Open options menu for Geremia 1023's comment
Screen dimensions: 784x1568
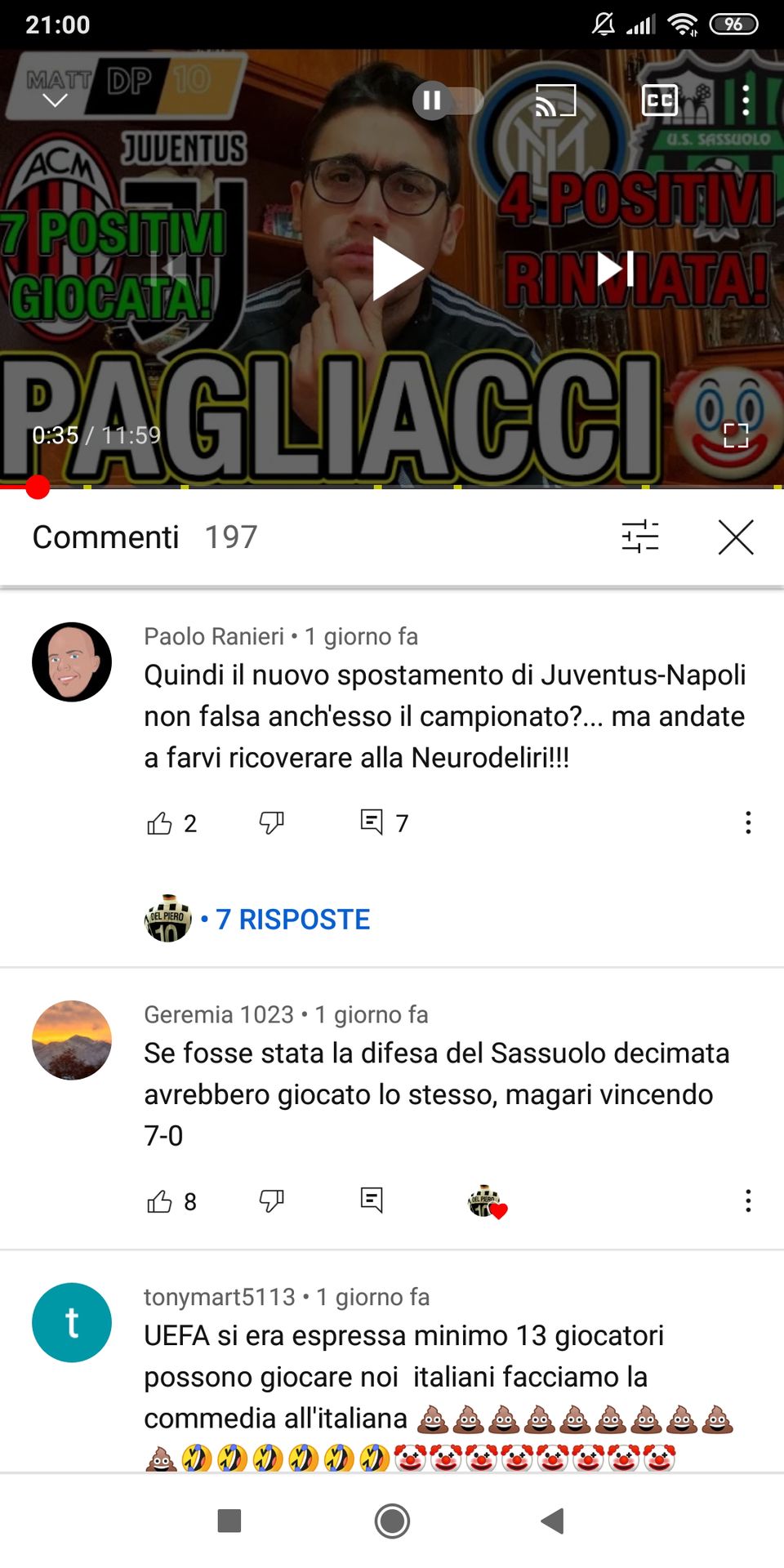[x=748, y=1200]
